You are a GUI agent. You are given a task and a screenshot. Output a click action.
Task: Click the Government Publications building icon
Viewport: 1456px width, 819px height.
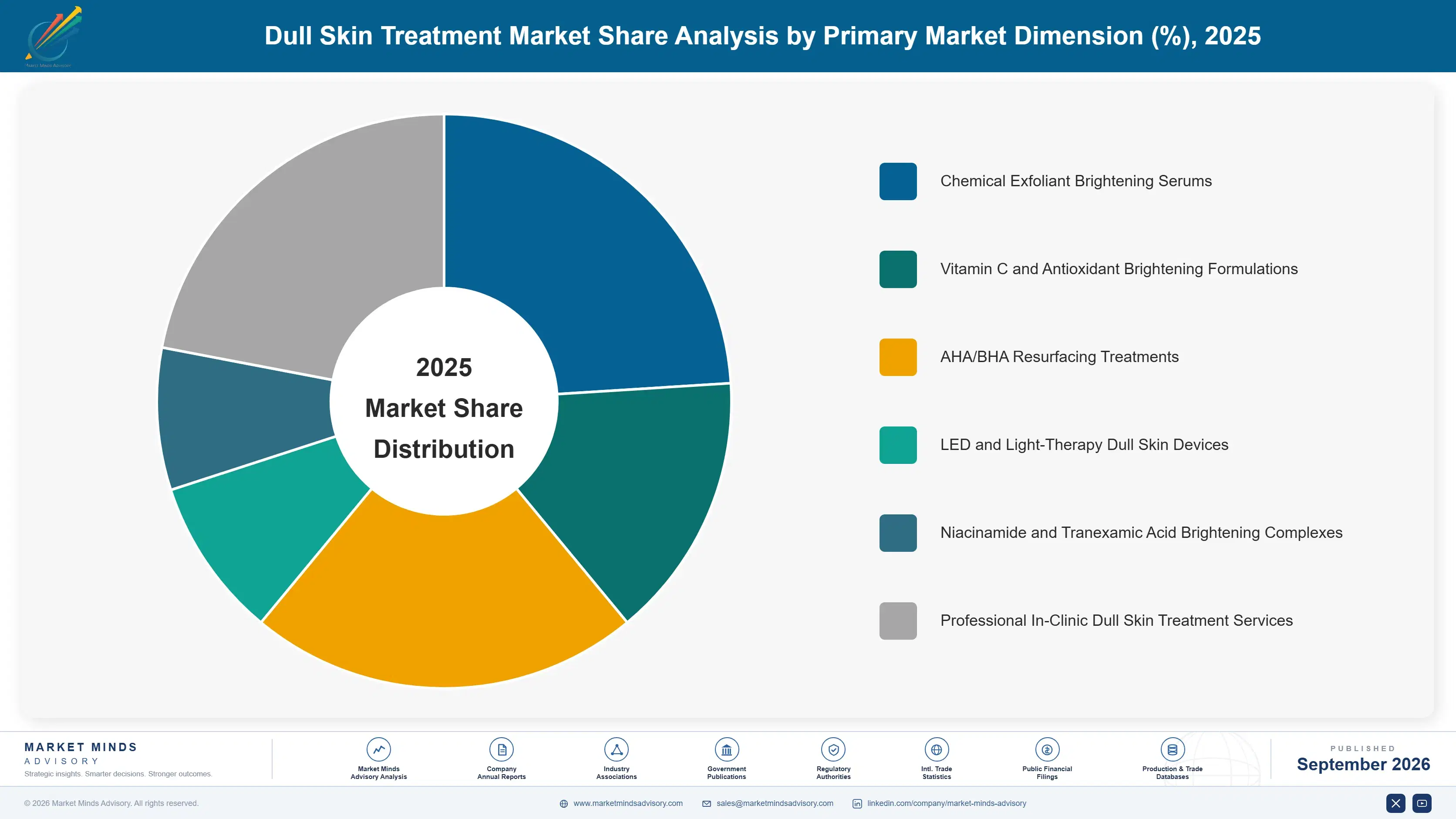point(726,749)
